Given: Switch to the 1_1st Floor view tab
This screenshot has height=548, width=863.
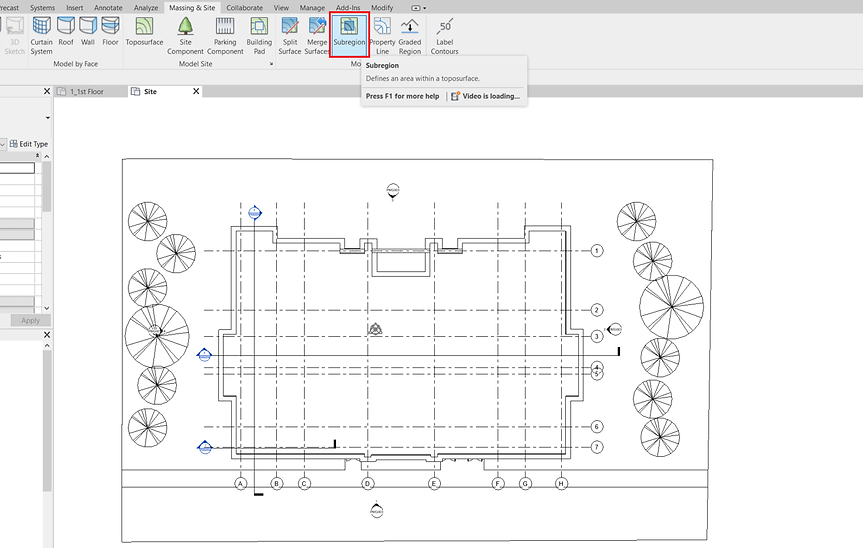Looking at the screenshot, I should click(x=87, y=91).
